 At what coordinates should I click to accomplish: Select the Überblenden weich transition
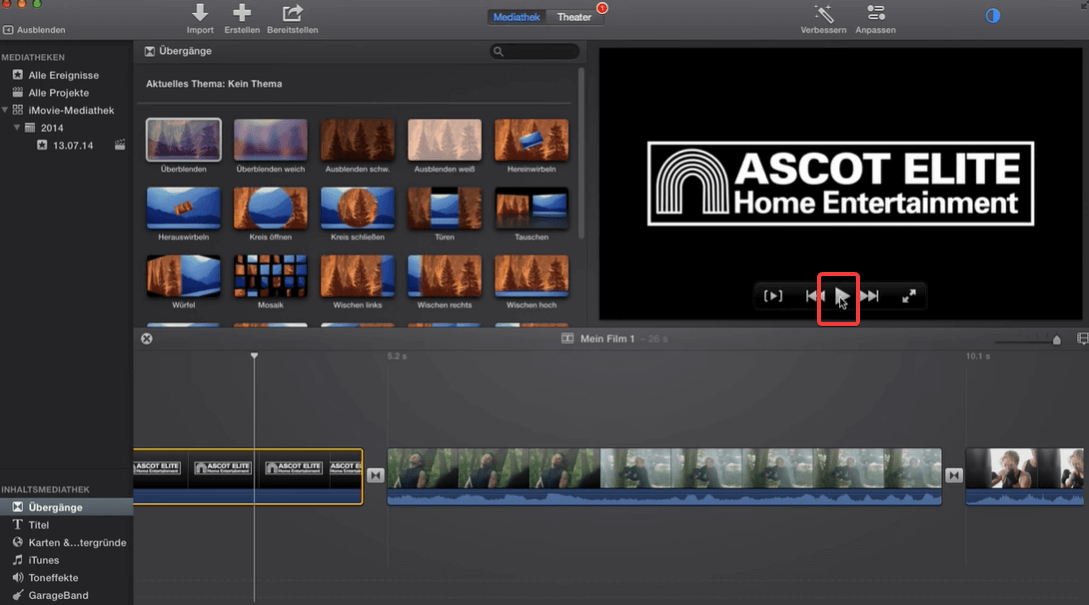pos(270,140)
